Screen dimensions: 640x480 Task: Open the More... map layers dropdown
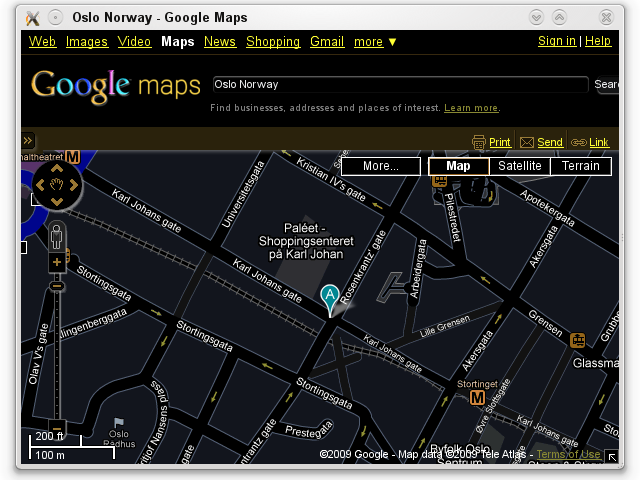point(380,166)
